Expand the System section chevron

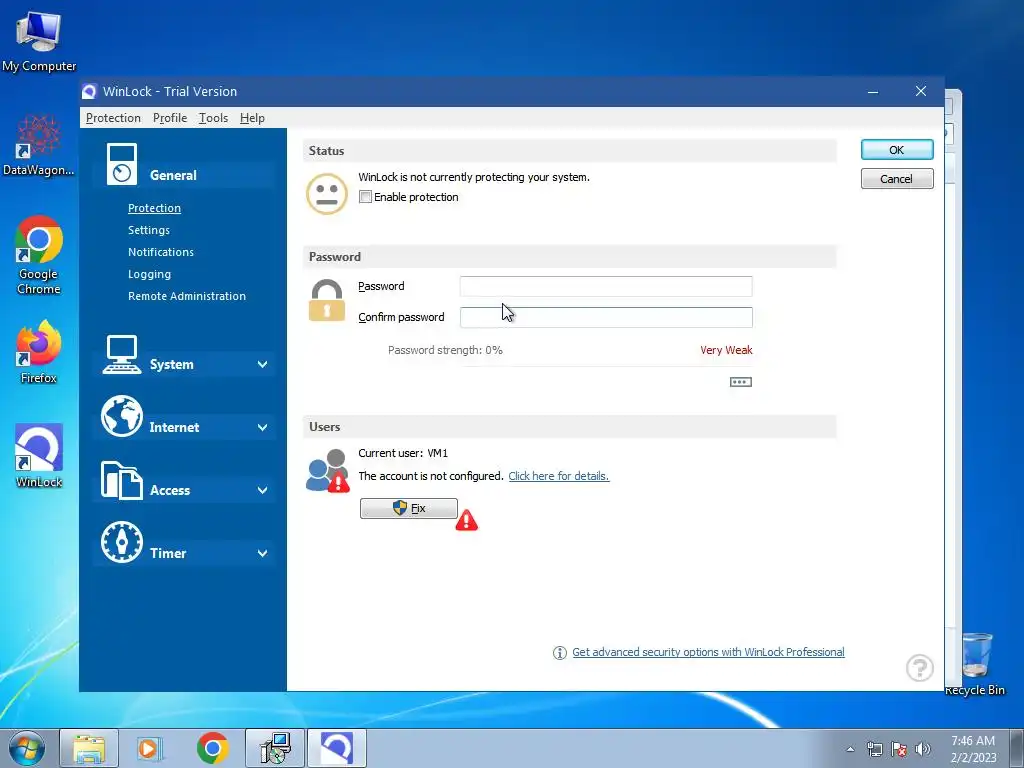pyautogui.click(x=262, y=364)
